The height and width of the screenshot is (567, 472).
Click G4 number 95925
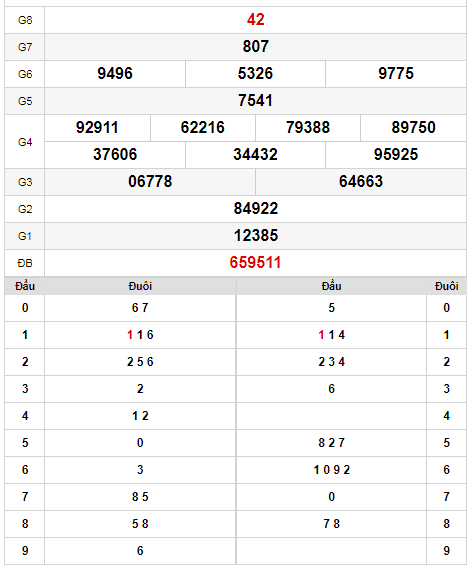tap(396, 154)
